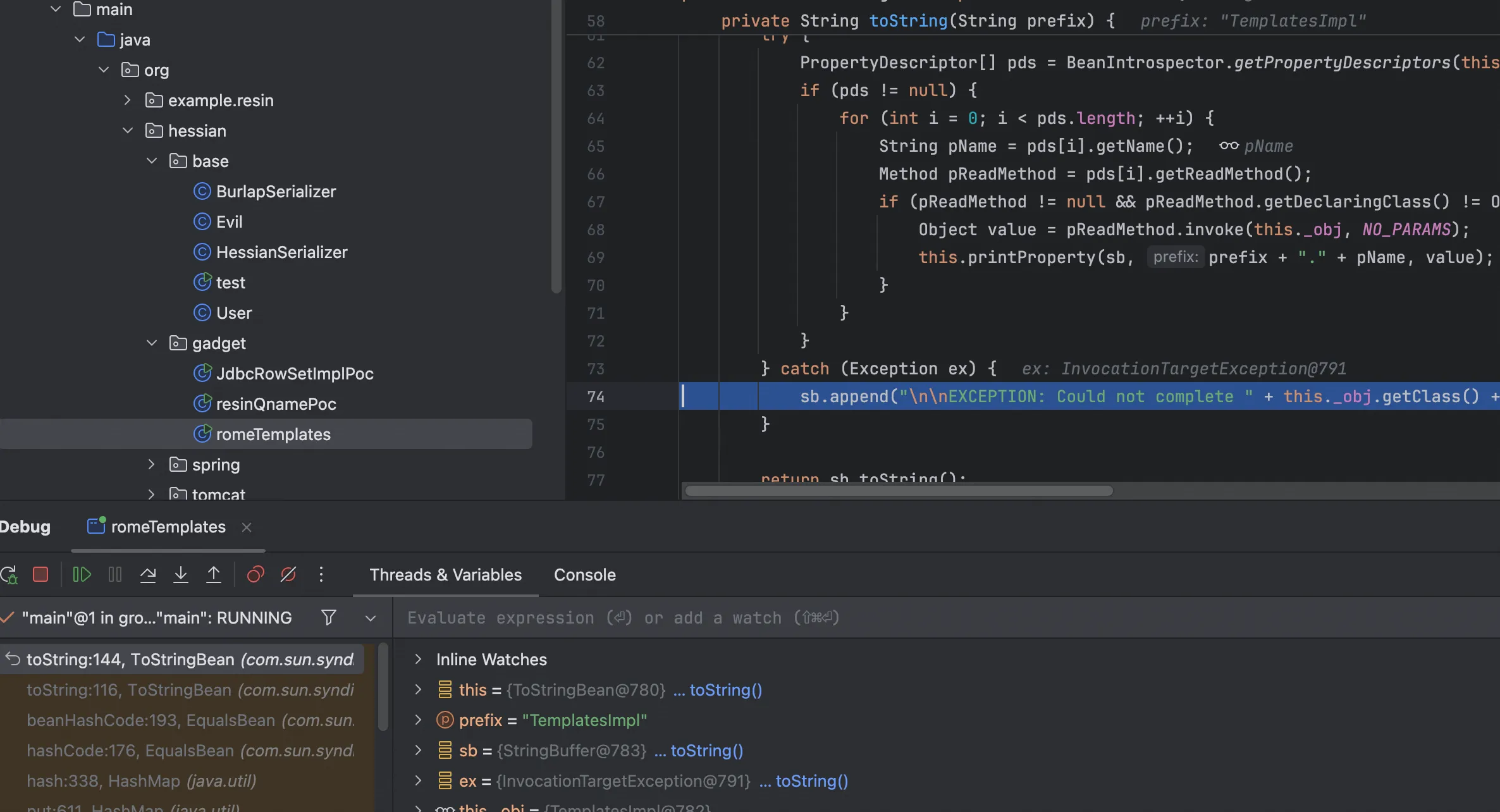The image size is (1500, 812).
Task: Expand the spring package folder
Action: pos(151,465)
